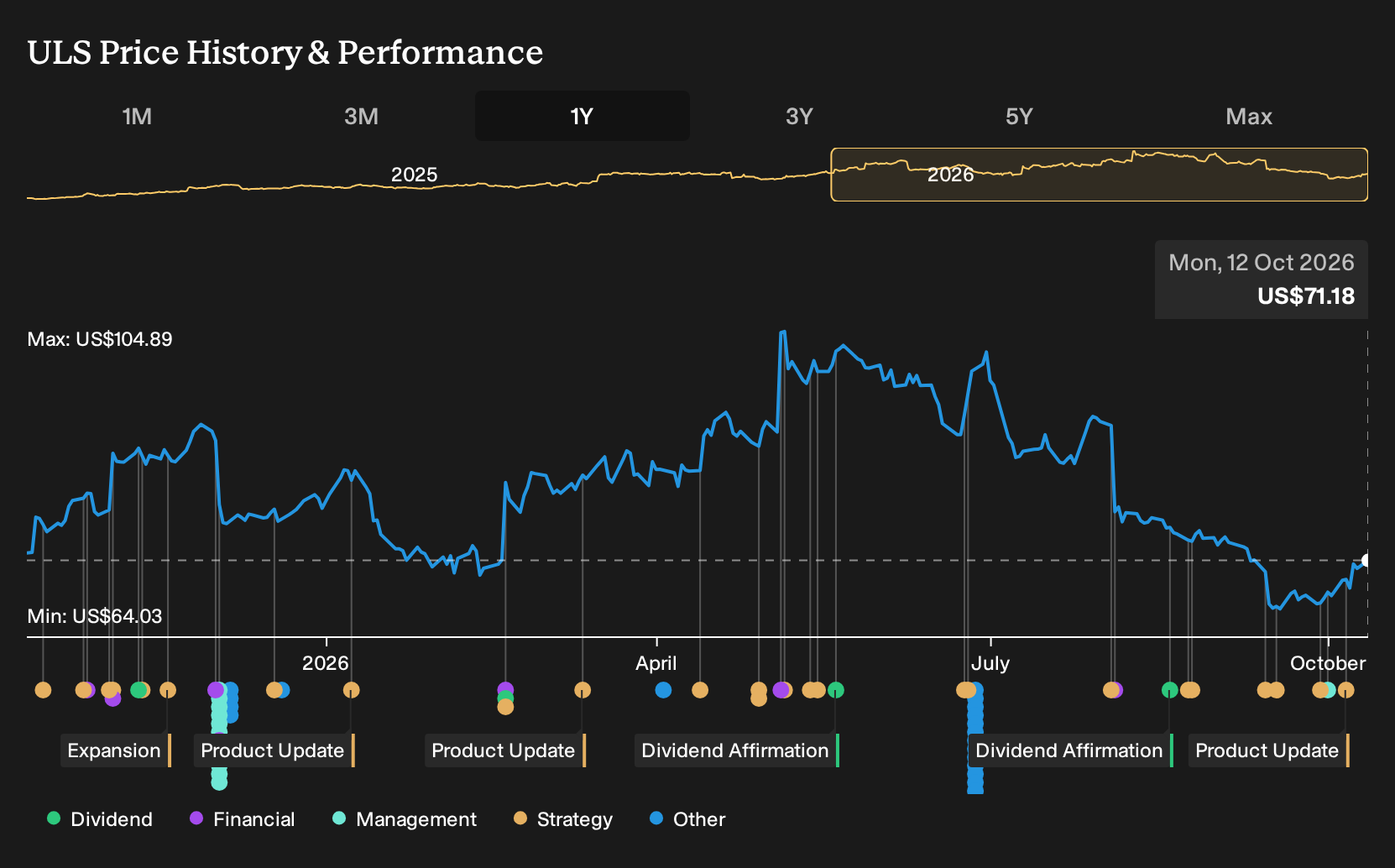1395x868 pixels.
Task: Select the leftmost Strategy event dot on timeline
Action: click(x=43, y=690)
